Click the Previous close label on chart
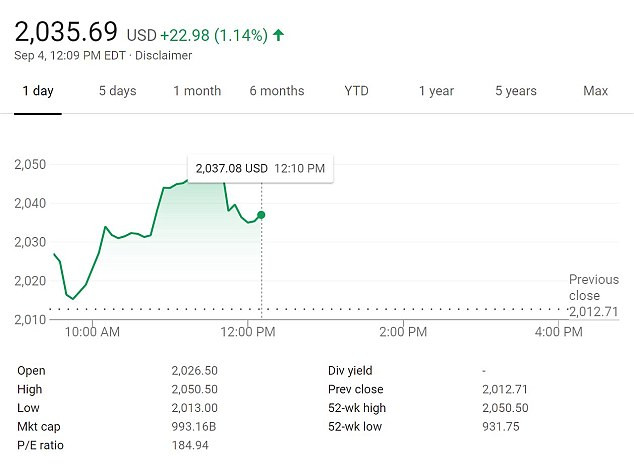Image resolution: width=634 pixels, height=469 pixels. [x=593, y=288]
